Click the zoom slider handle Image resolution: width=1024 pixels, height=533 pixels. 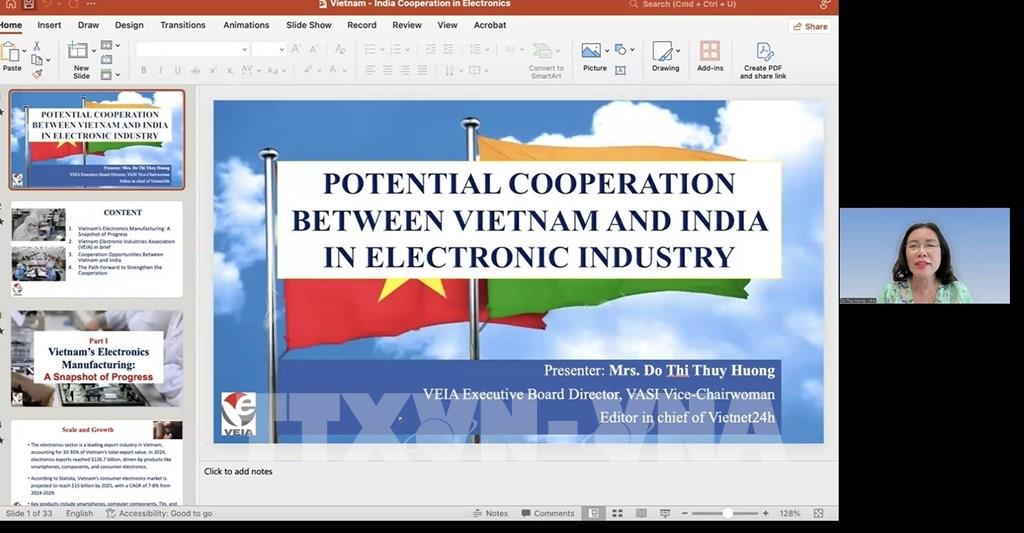click(728, 513)
